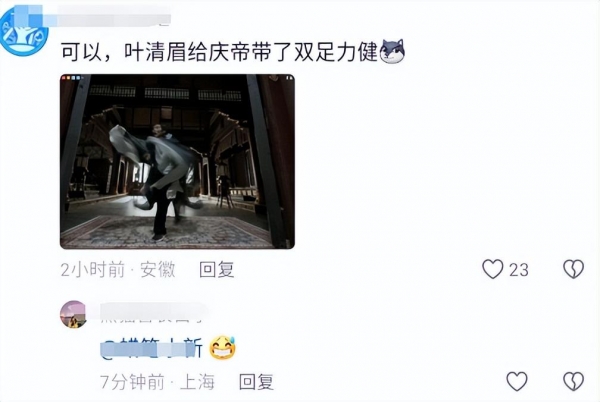Dislike the reply from 上海
600x402 pixels.
click(573, 381)
